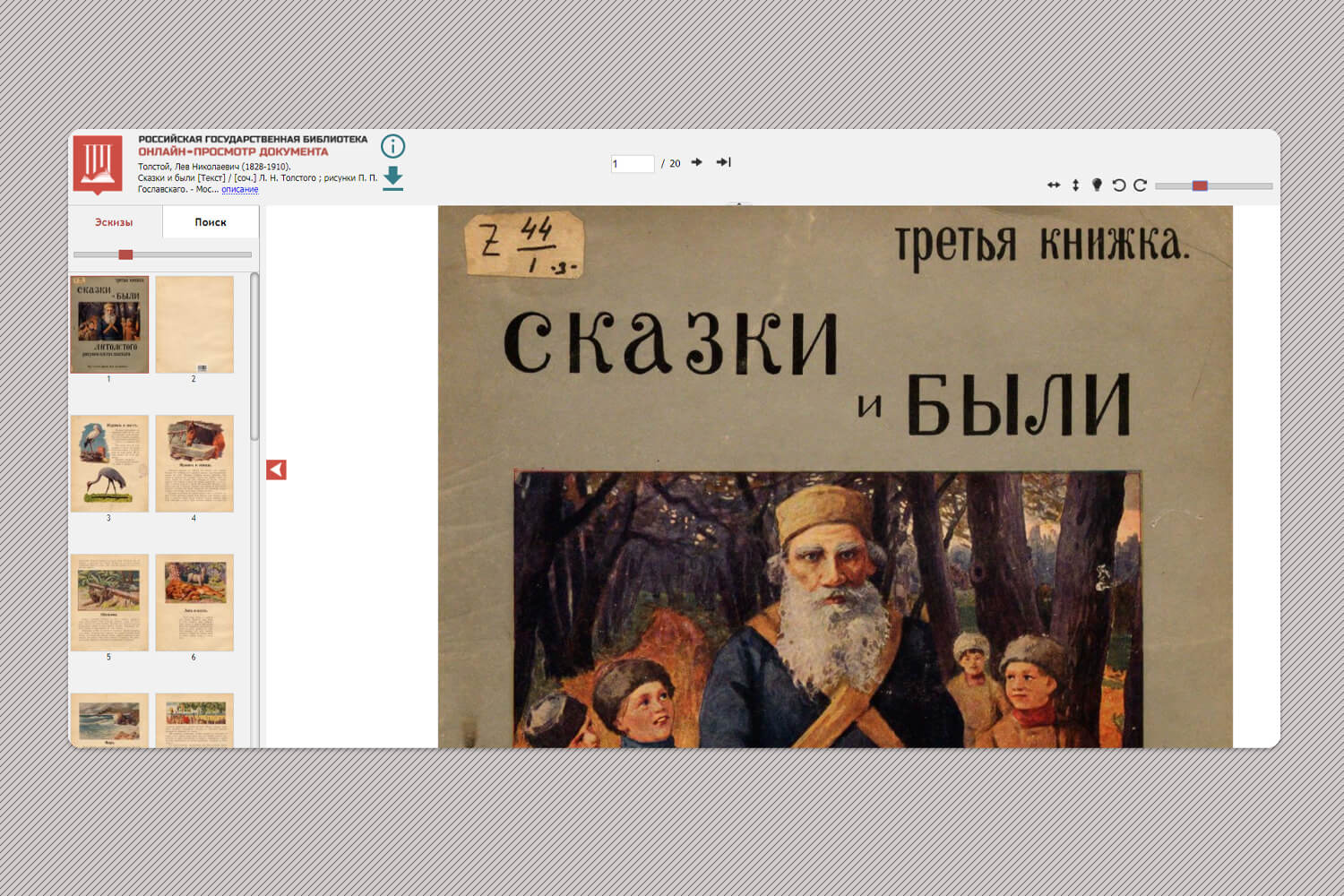Screen dimensions: 1344x896
Task: Open the описание link
Action: [239, 189]
